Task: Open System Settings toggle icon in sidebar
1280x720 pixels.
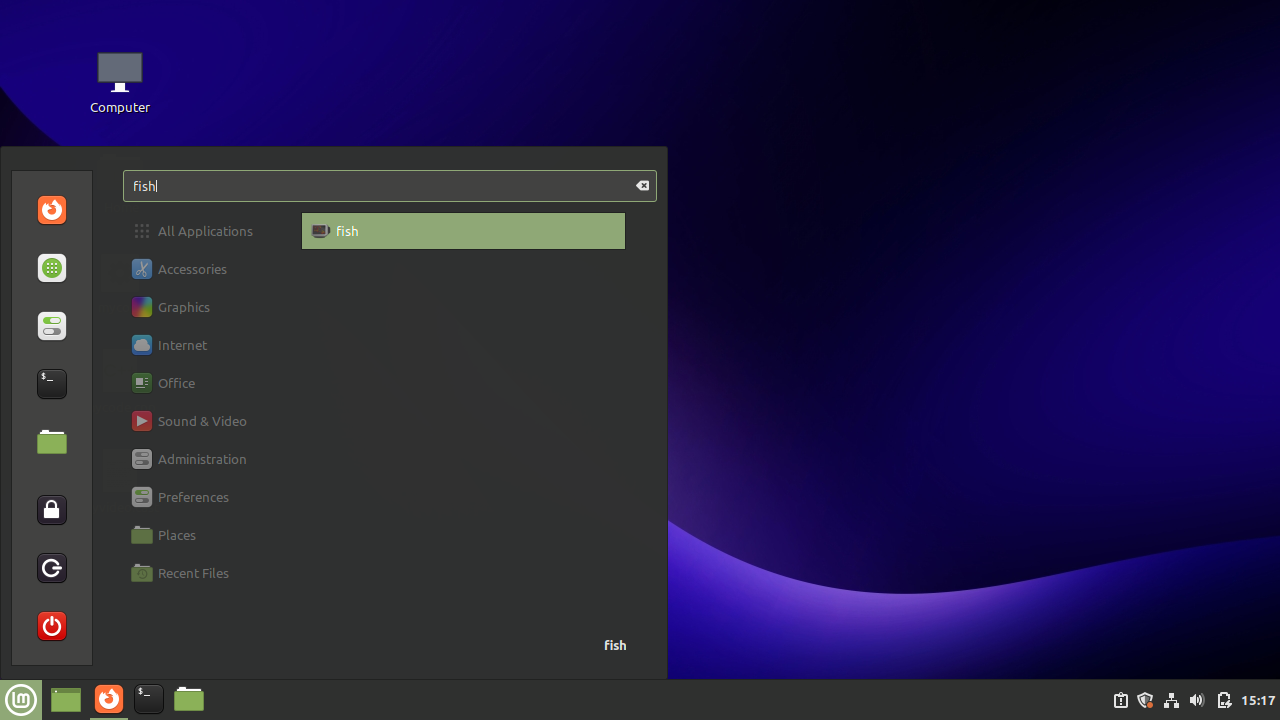Action: point(52,326)
